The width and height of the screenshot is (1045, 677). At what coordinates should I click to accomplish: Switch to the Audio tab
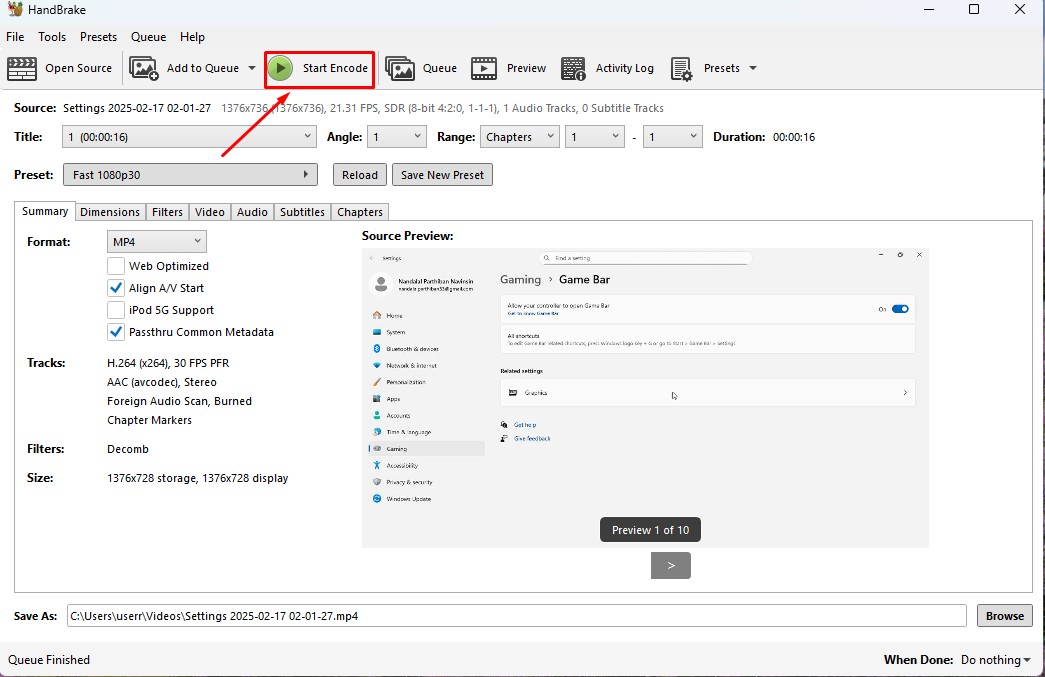point(252,212)
